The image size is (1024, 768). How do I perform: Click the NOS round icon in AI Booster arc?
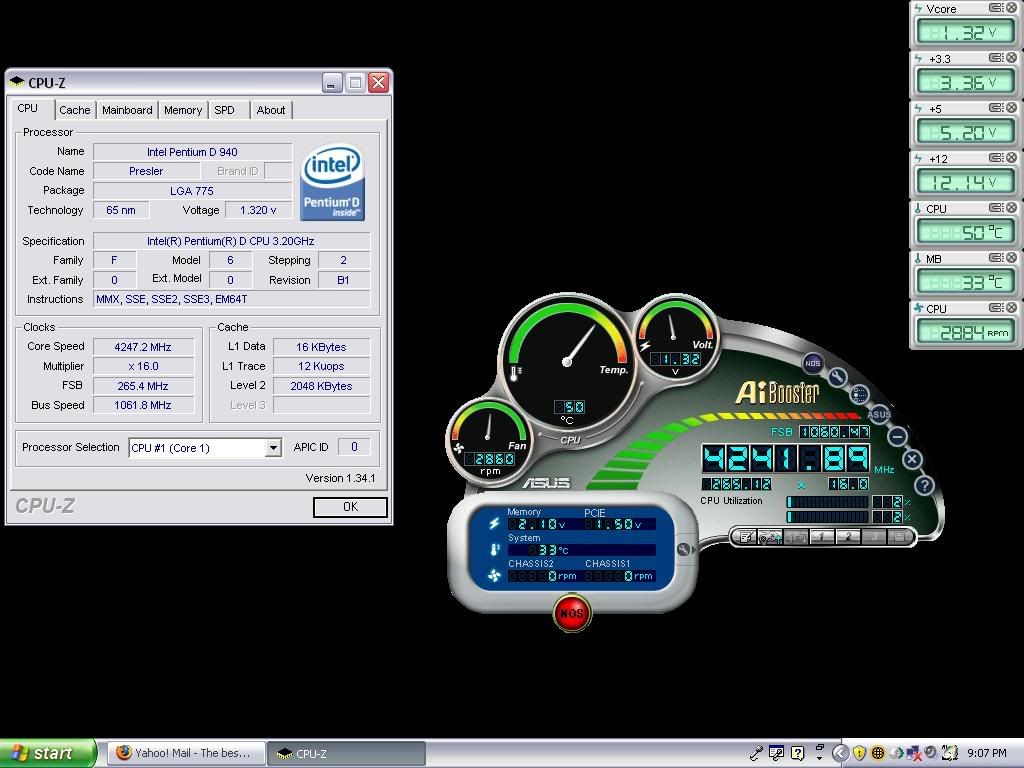[812, 363]
